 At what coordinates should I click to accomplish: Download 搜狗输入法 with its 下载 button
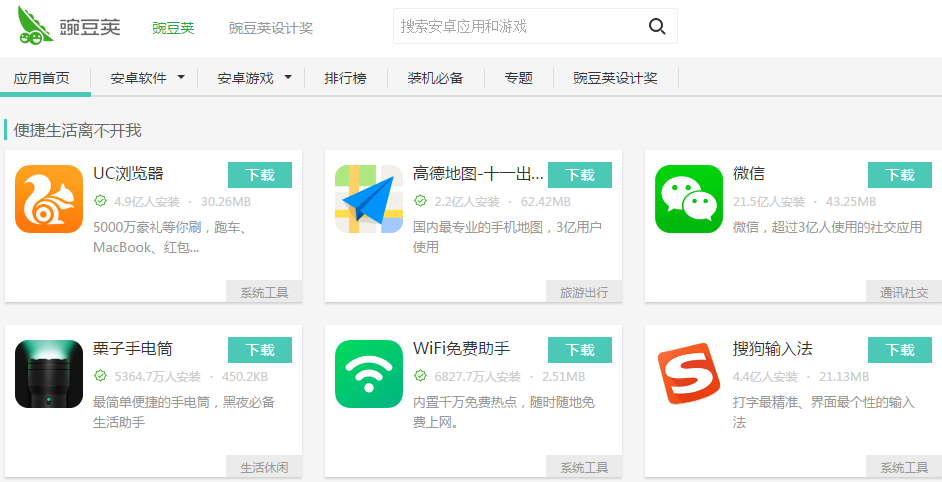point(900,350)
